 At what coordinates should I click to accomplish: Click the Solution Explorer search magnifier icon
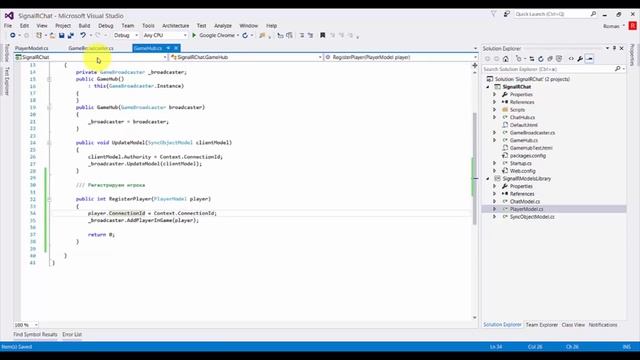(x=618, y=69)
